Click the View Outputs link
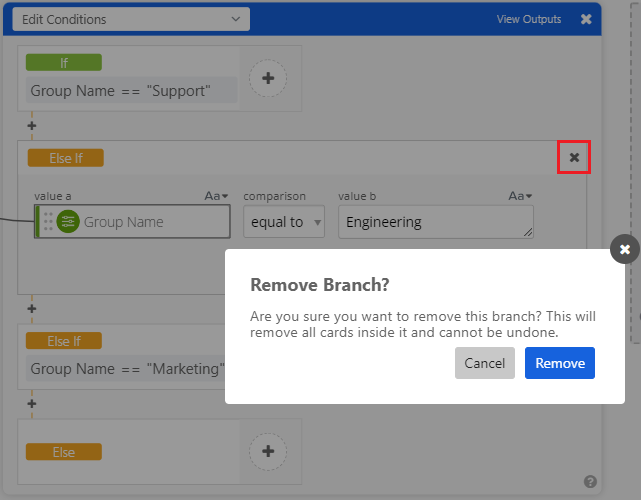The image size is (641, 500). [529, 19]
